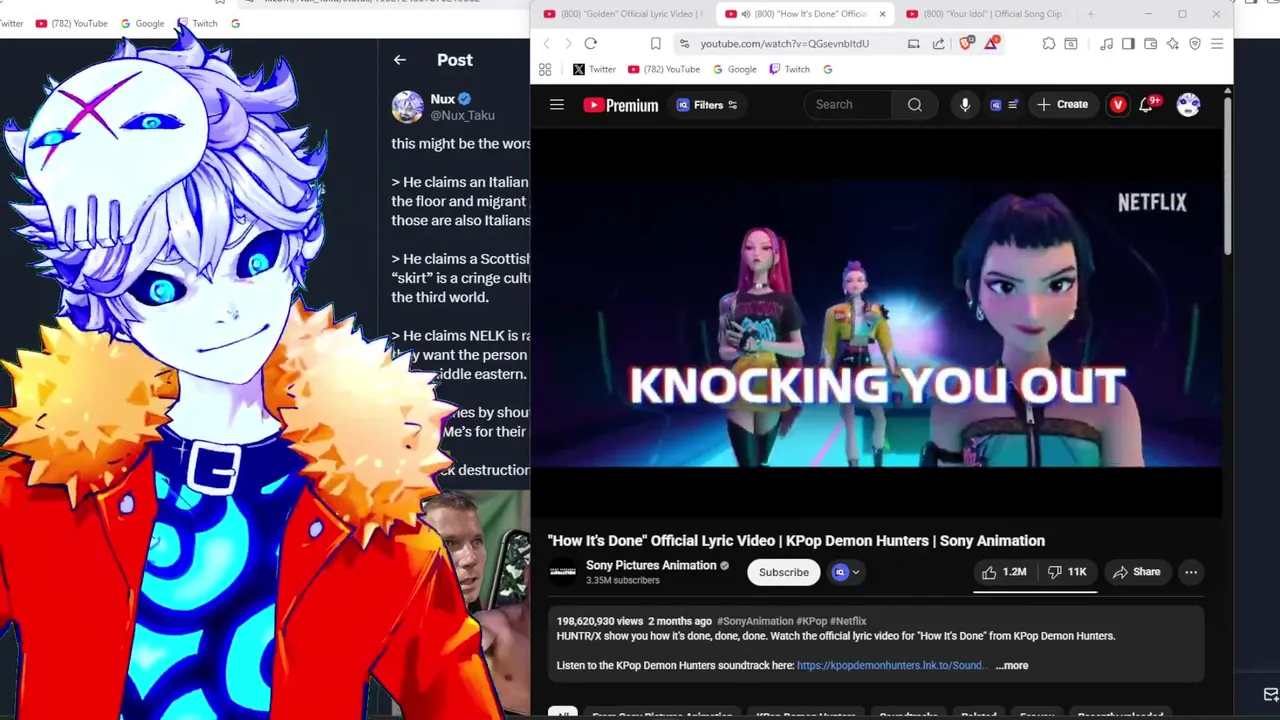Click the cast/install screen icon in address bar

(914, 44)
